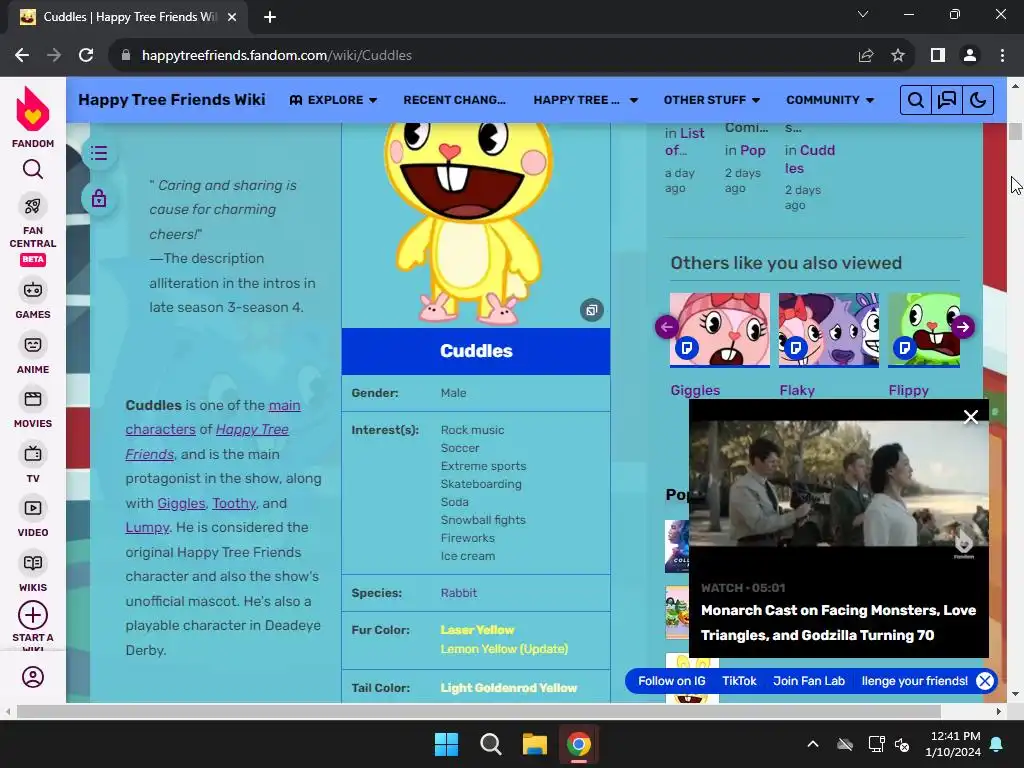Close the floating Monarch video player
The width and height of the screenshot is (1024, 768).
tap(970, 417)
